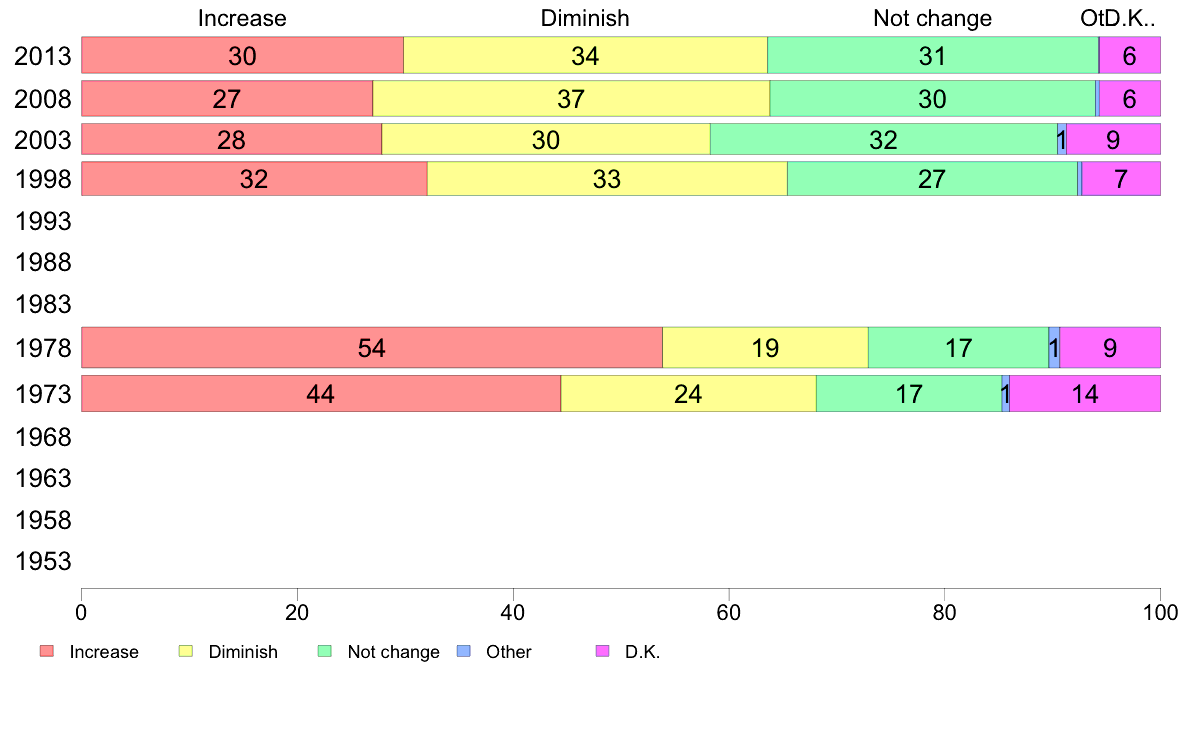This screenshot has height=736, width=1188.
Task: Click the 1973 D.K. segment showing 14
Action: pyautogui.click(x=1085, y=393)
